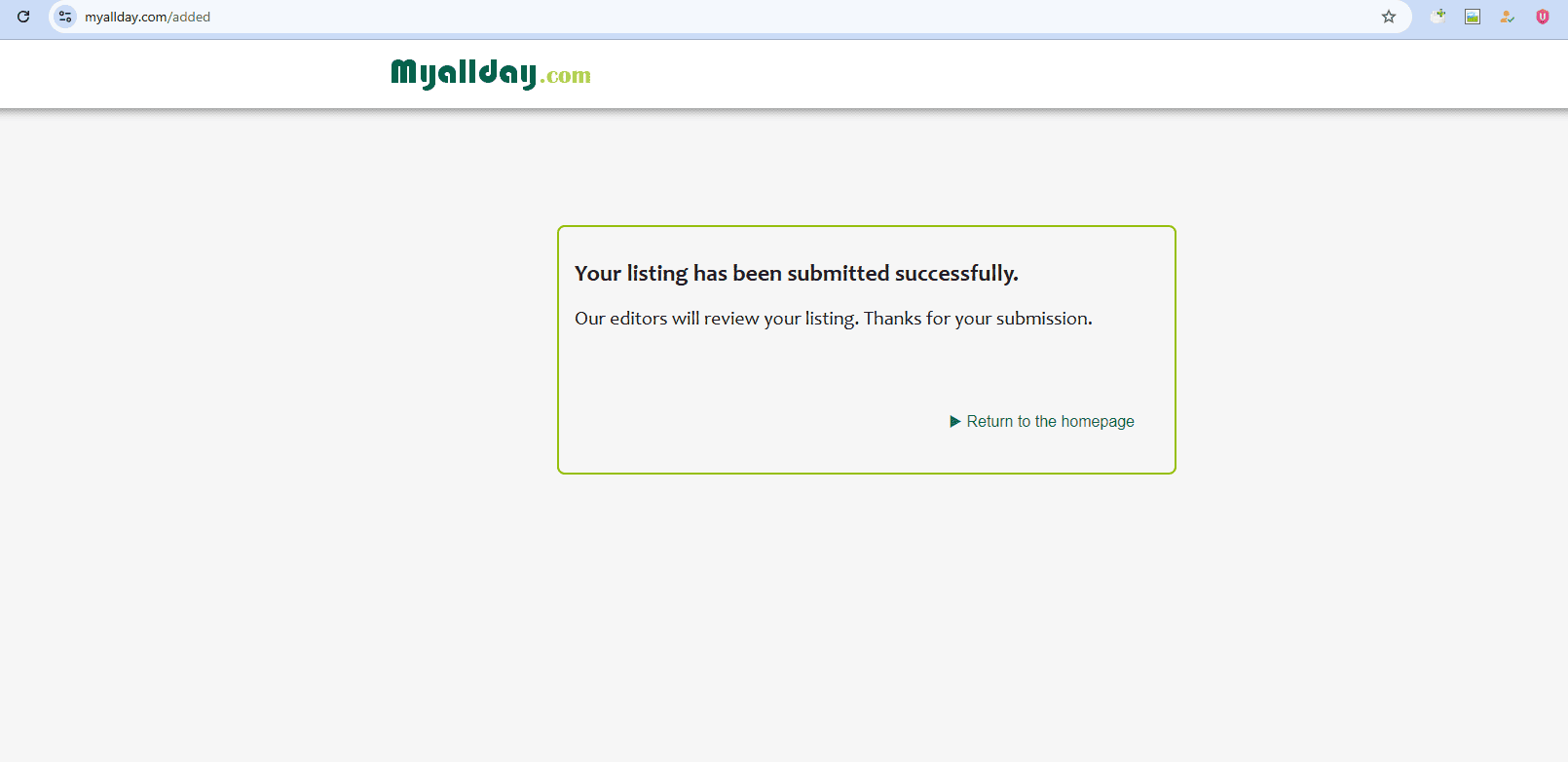The width and height of the screenshot is (1568, 762).
Task: Open the pink shield extension icon
Action: 1543,17
